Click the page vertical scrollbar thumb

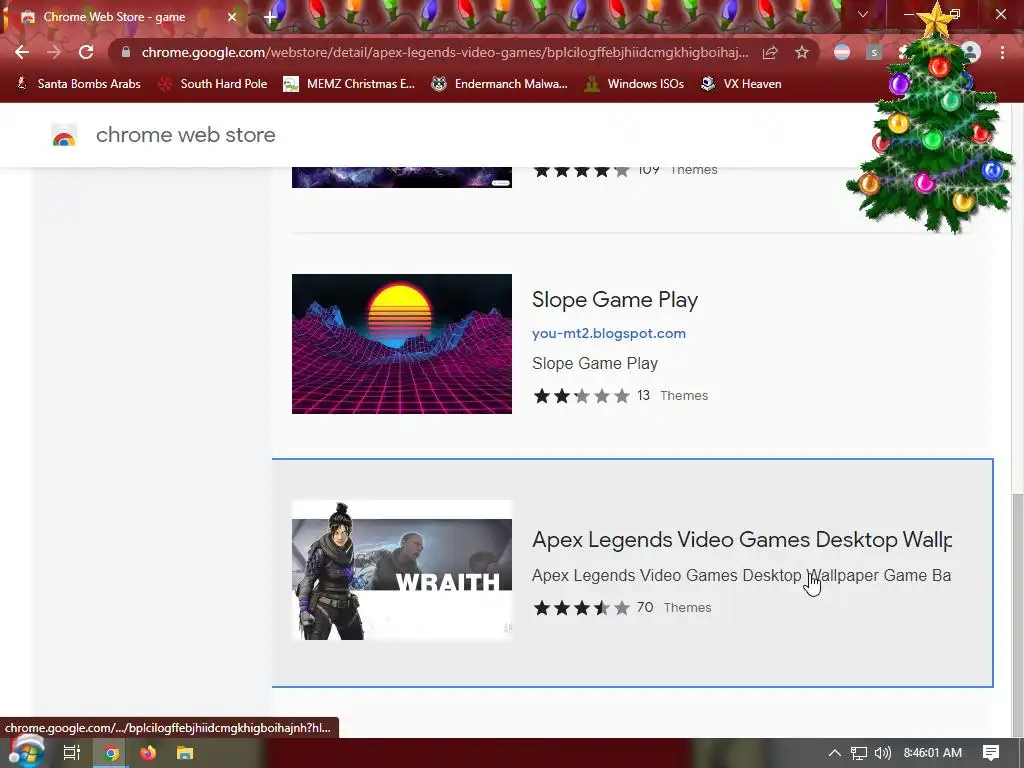[1017, 613]
